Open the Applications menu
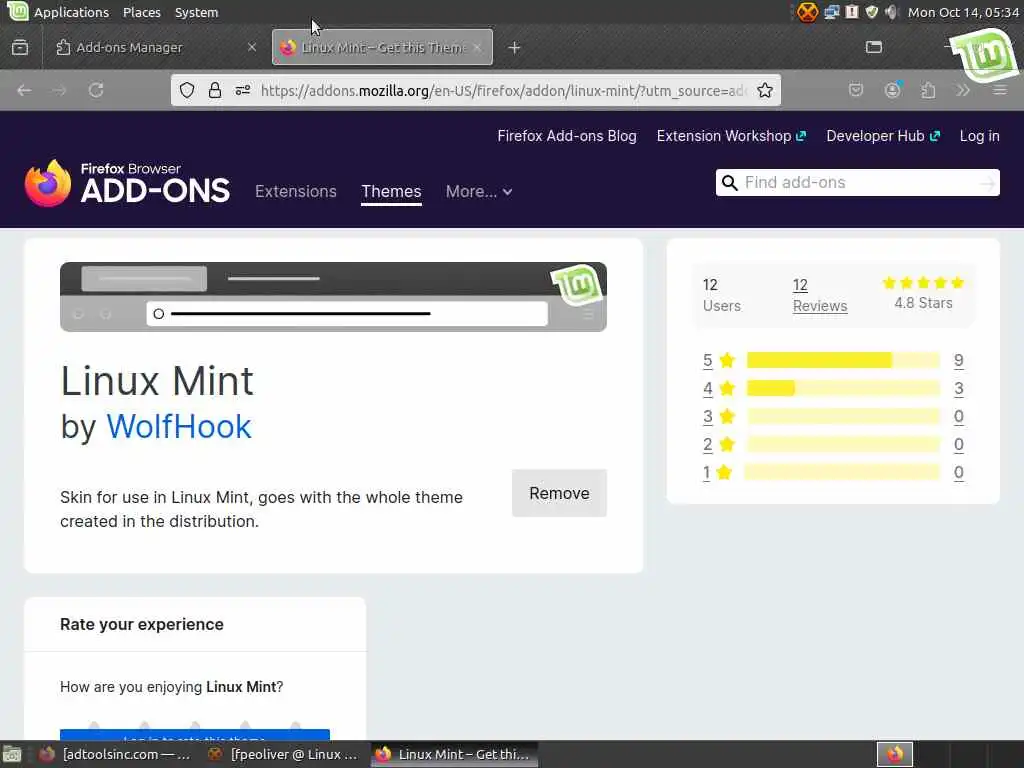1024x768 pixels. click(x=71, y=12)
